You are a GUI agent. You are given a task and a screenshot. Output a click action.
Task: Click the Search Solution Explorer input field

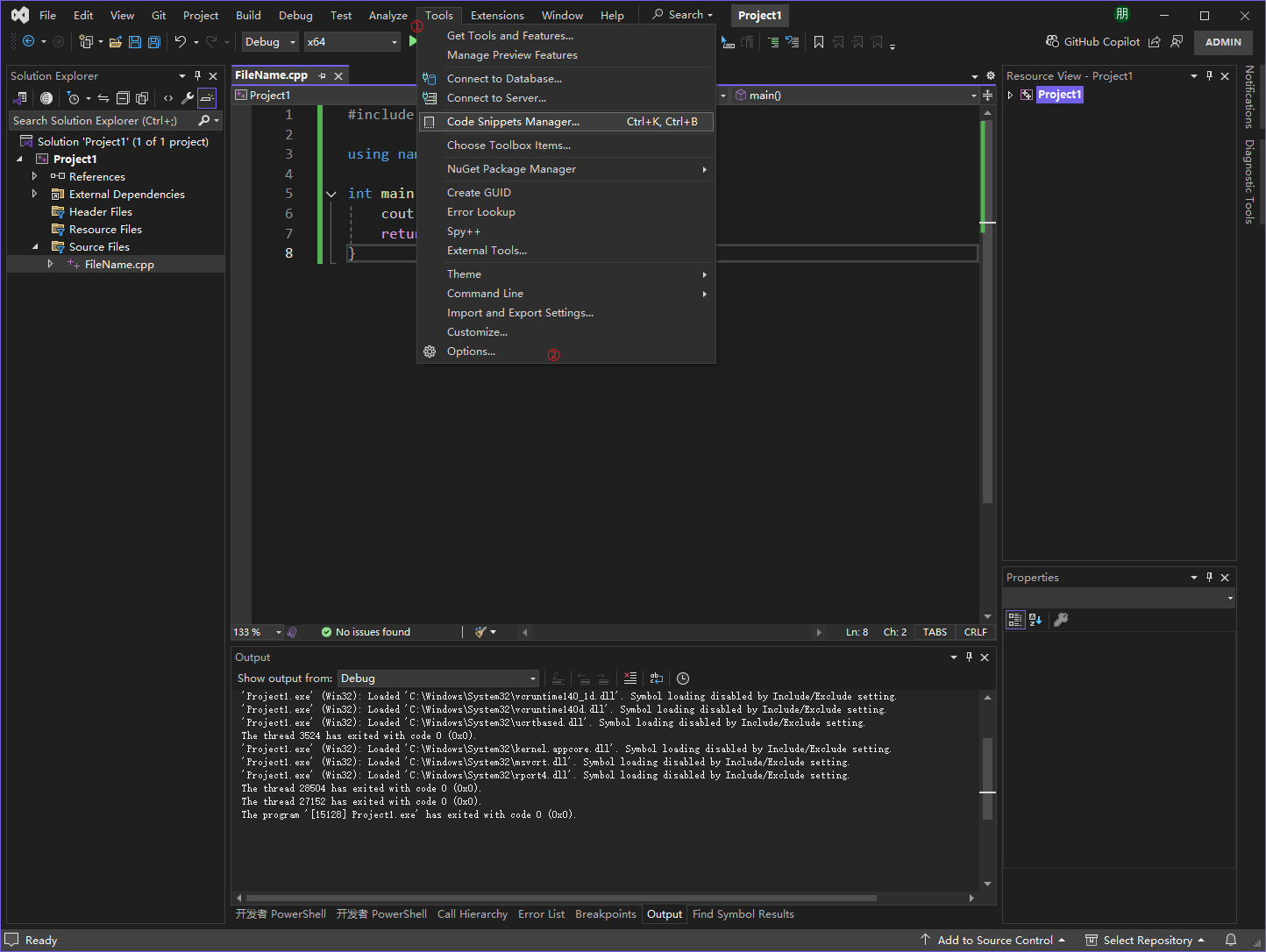pos(105,120)
